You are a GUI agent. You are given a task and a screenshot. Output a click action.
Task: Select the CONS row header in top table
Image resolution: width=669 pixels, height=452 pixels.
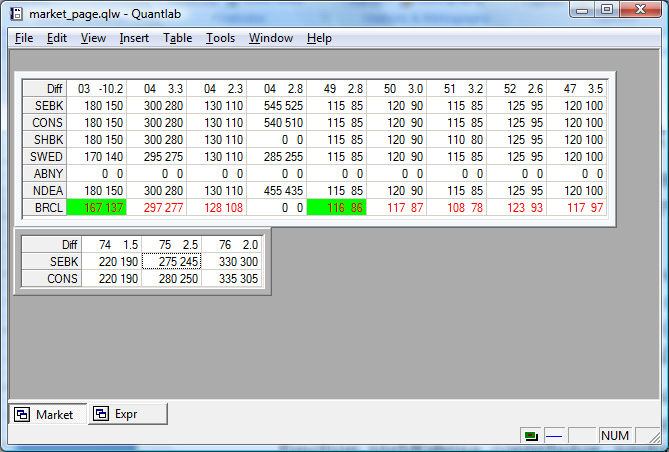pos(44,122)
